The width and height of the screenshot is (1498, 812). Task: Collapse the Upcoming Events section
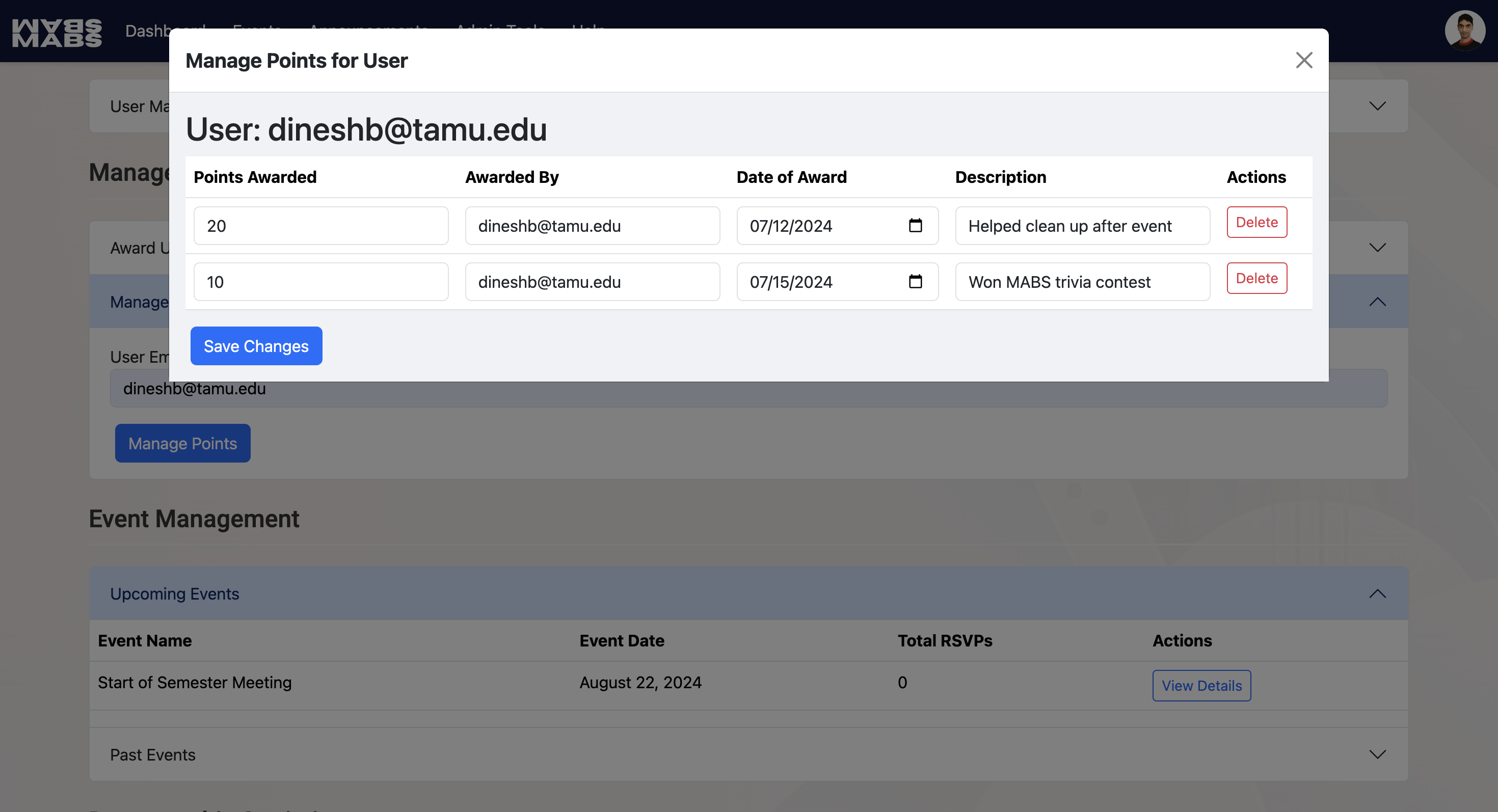(1377, 593)
